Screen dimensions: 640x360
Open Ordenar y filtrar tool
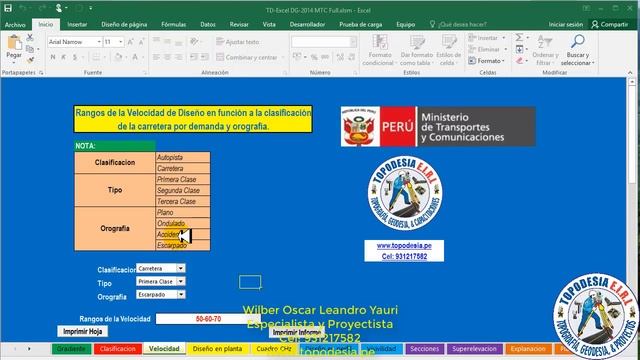tap(545, 50)
